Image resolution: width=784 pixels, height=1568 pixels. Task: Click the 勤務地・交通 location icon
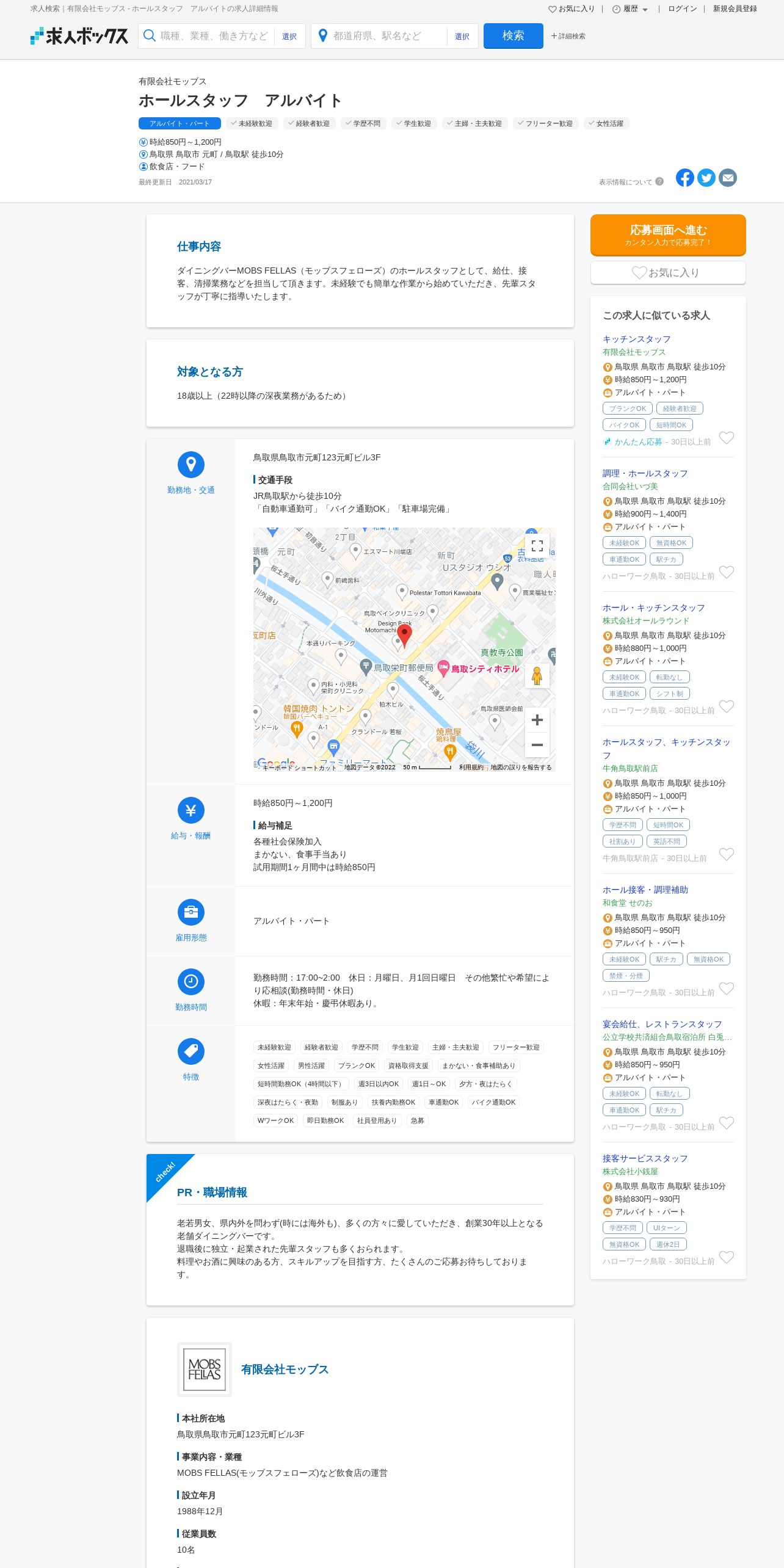coord(191,465)
